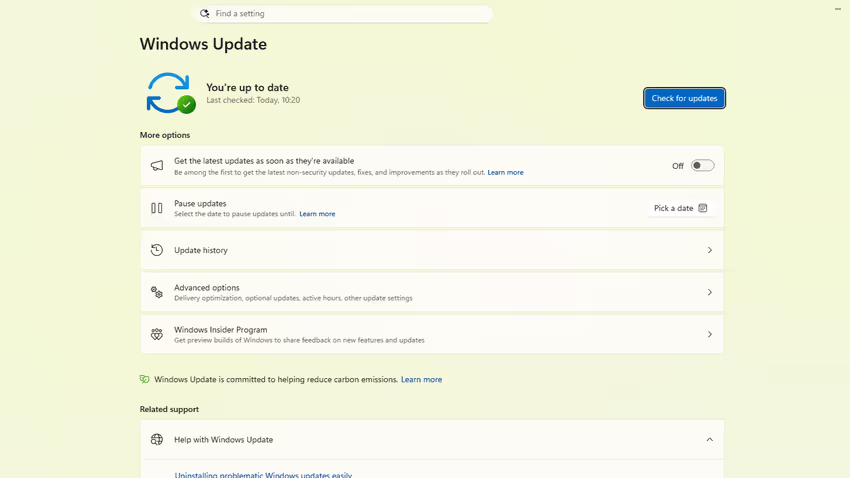Click the green leaf carbon emissions icon
The height and width of the screenshot is (478, 850).
(x=144, y=379)
